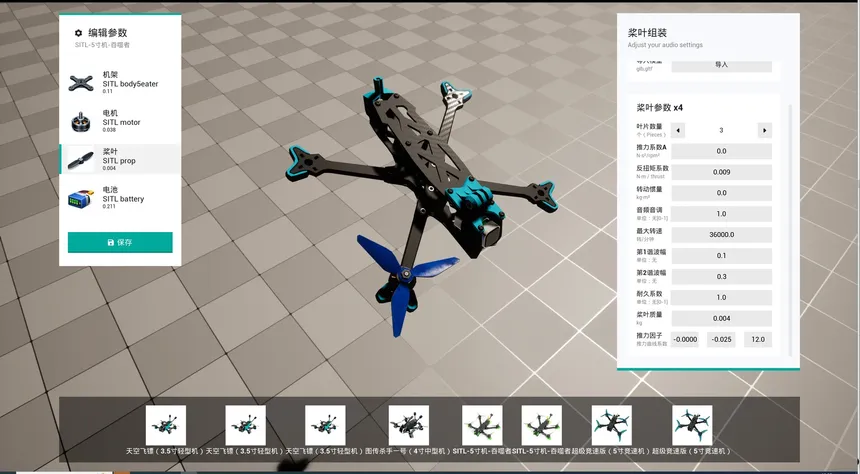Viewport: 860px width, 474px height.
Task: Select the 桨叶 SITL prop item
Action: [x=120, y=160]
